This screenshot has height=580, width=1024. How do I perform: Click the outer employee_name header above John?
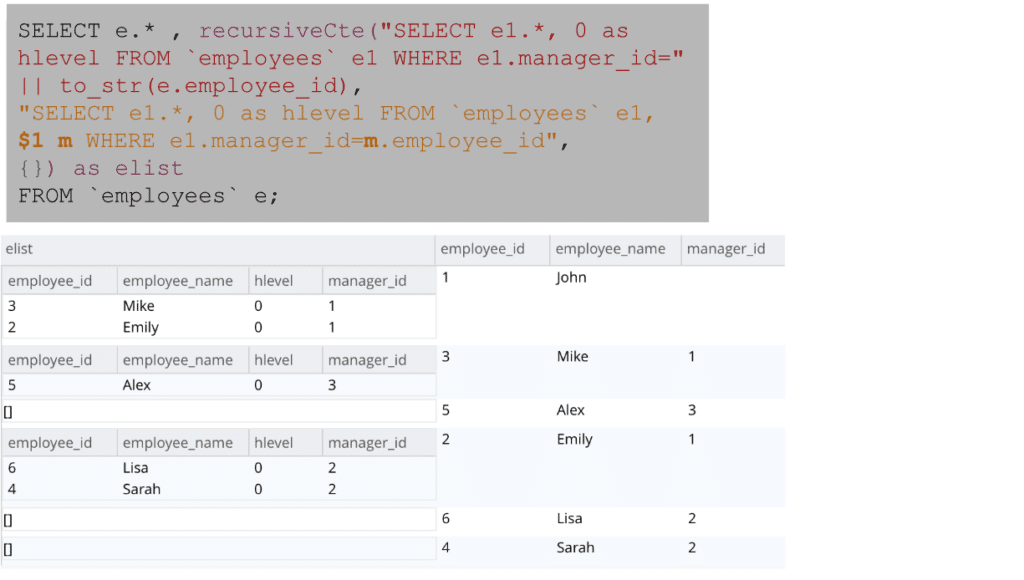pos(610,249)
